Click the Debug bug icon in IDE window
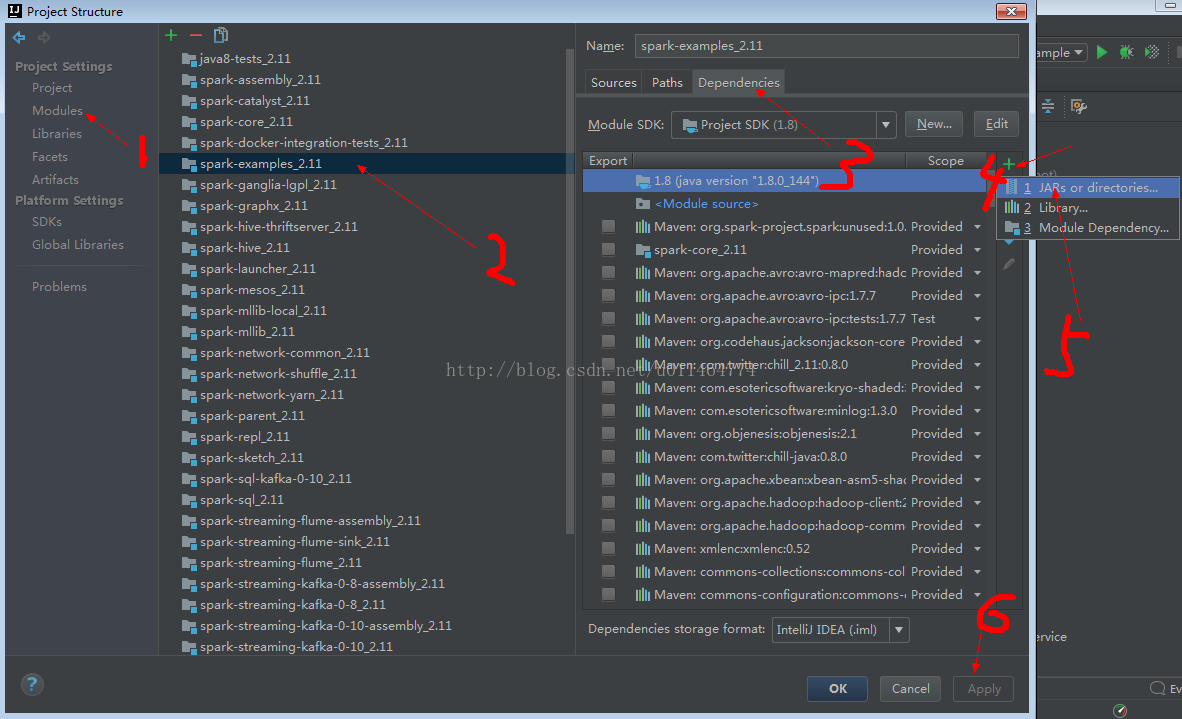The height and width of the screenshot is (719, 1182). pyautogui.click(x=1126, y=52)
